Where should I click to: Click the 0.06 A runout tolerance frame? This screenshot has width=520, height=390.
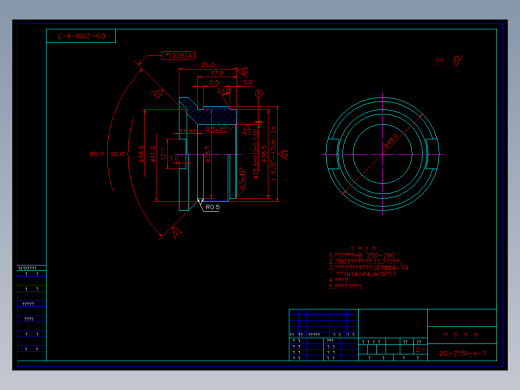click(x=178, y=56)
